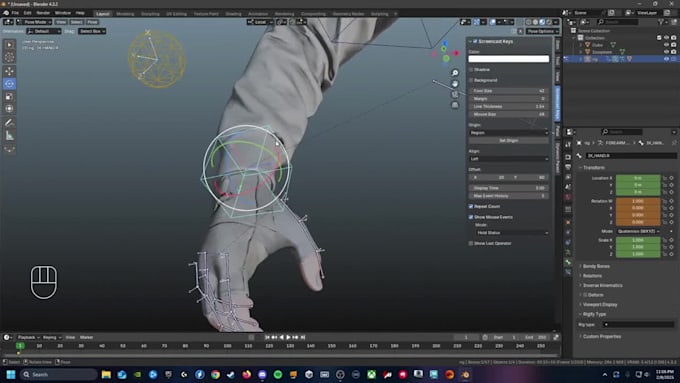Expand the Bendy Bones panel
The image size is (680, 383).
[596, 266]
